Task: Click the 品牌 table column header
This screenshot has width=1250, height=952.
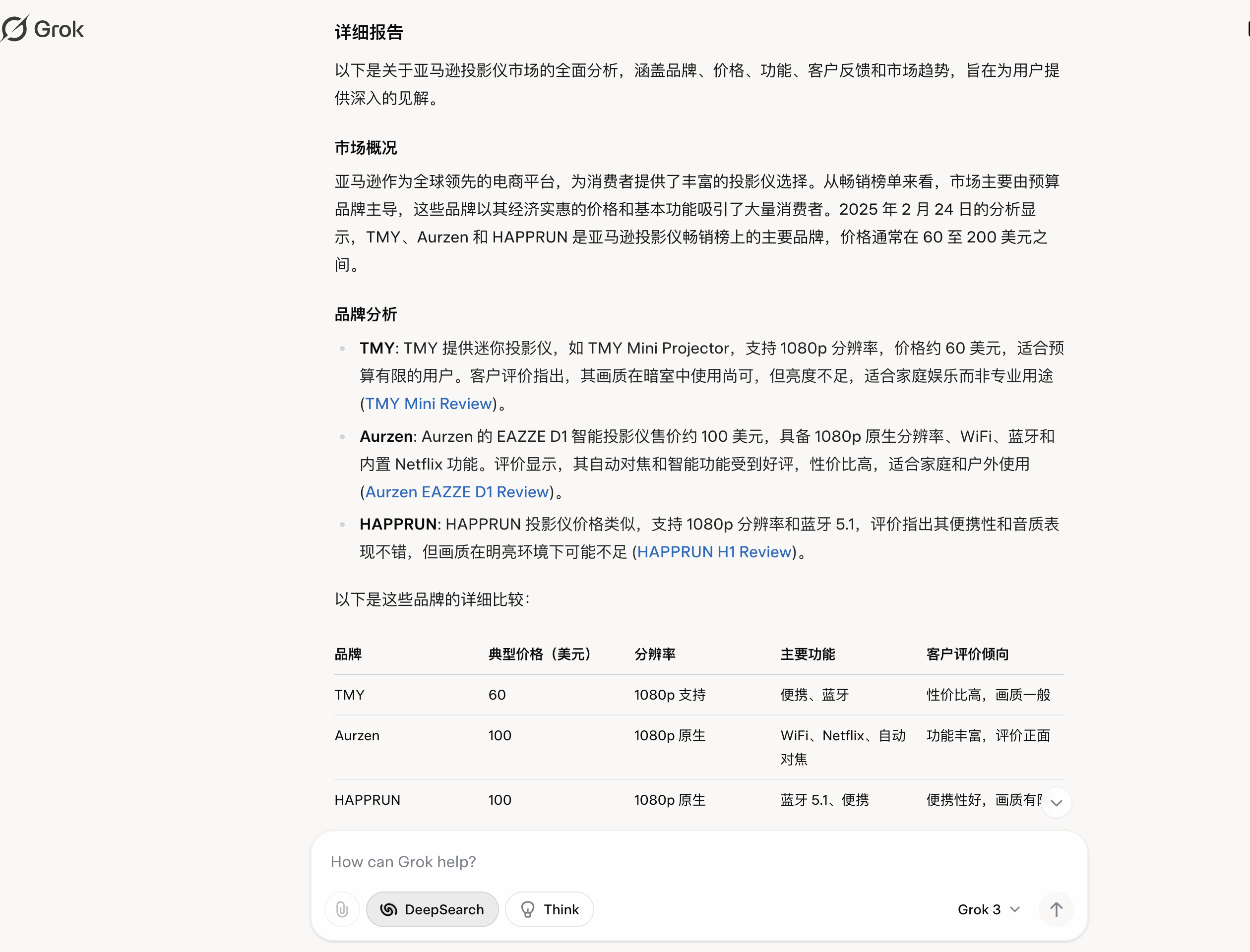Action: (x=348, y=654)
